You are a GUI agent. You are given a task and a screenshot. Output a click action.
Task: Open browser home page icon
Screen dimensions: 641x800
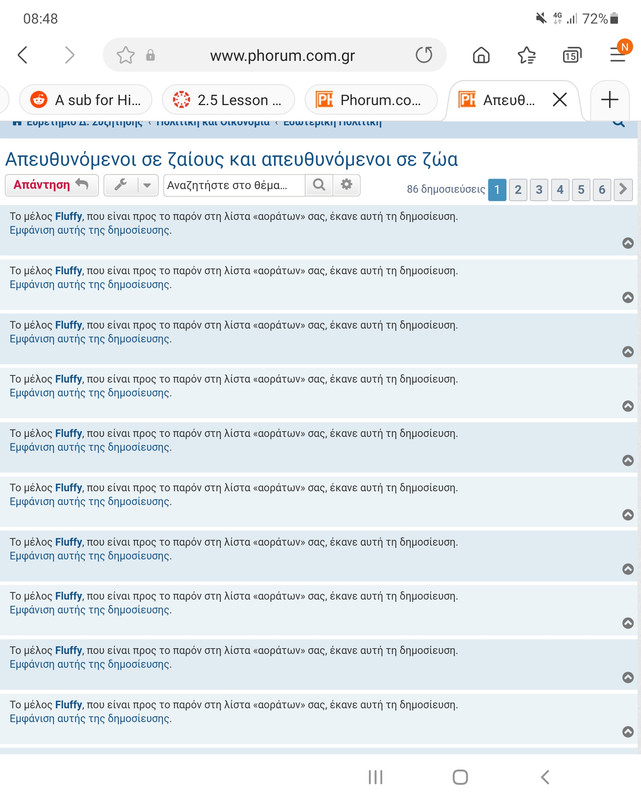point(481,55)
